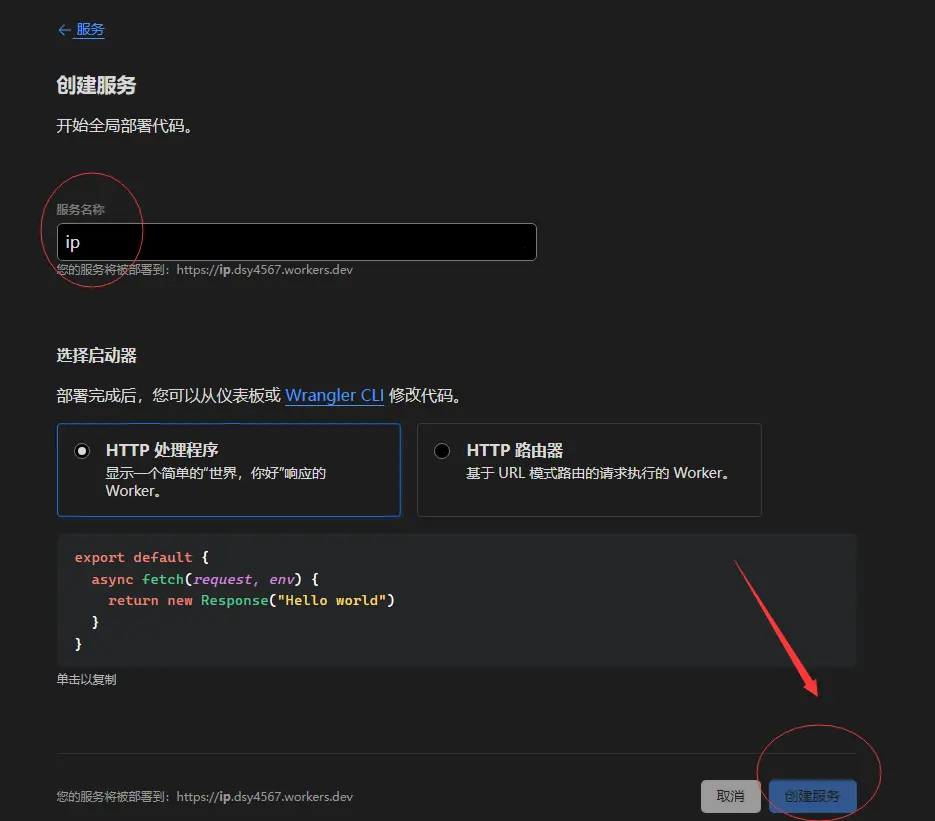Click the export default line in code
935x821 pixels.
point(141,557)
